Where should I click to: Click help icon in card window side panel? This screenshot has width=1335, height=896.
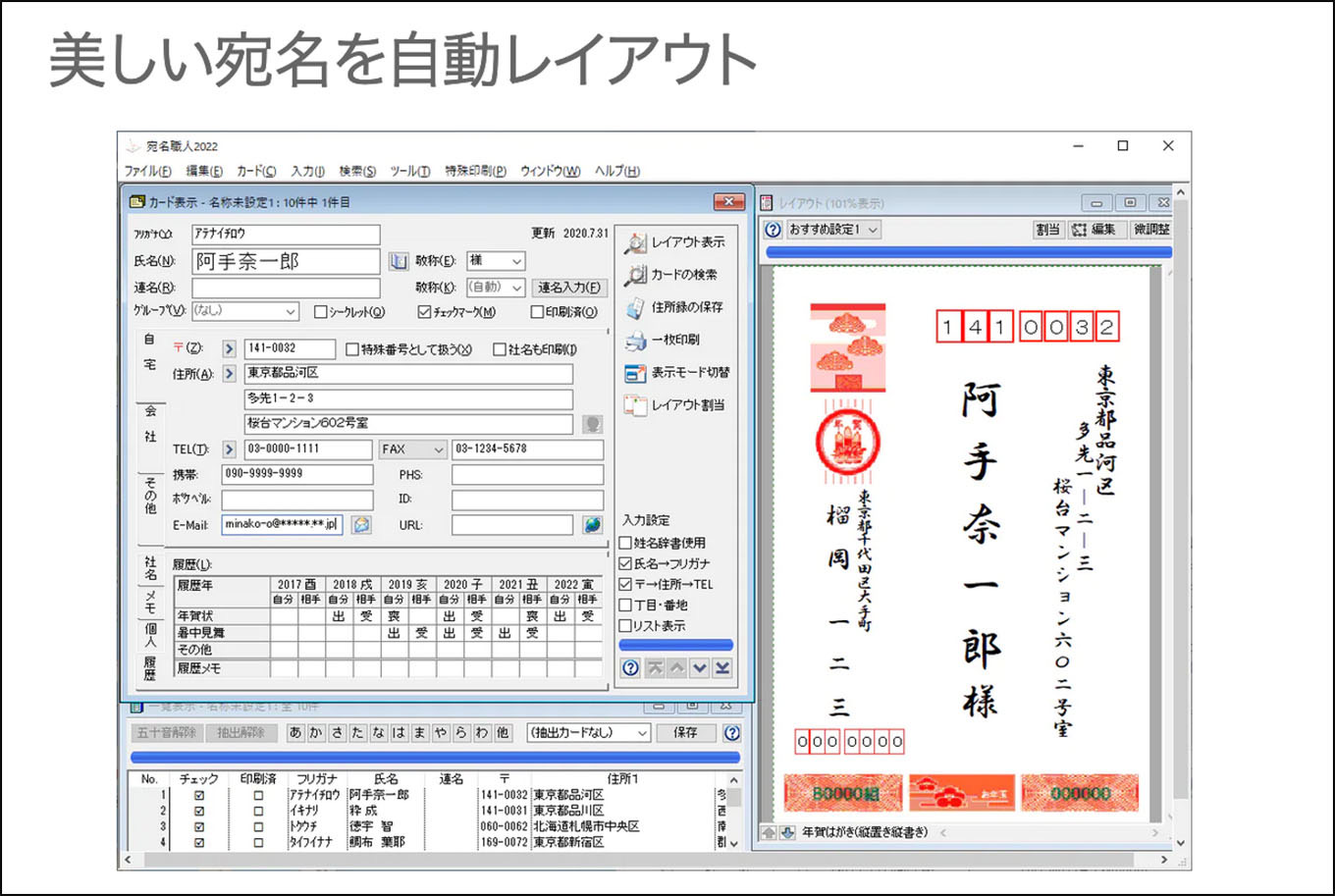pyautogui.click(x=631, y=668)
